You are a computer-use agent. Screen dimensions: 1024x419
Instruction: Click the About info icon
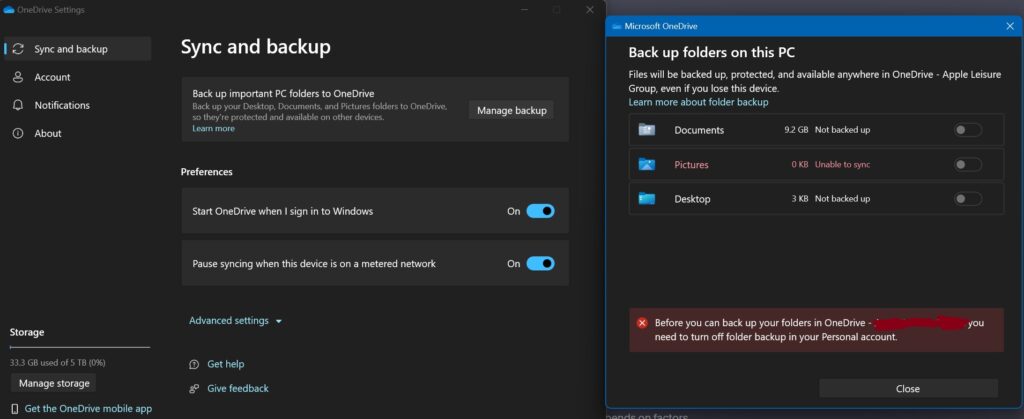tap(18, 133)
